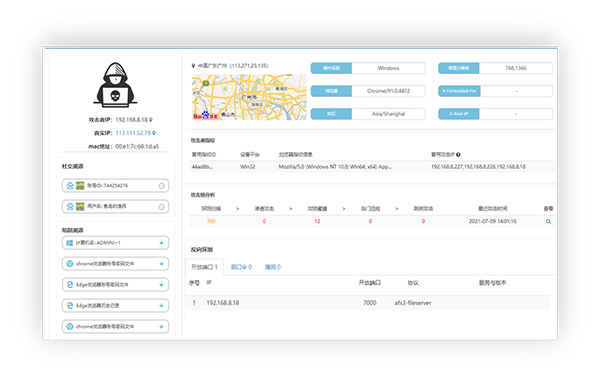Toggle the circle on account ID 744254276
This screenshot has height=379, width=600.
click(161, 186)
